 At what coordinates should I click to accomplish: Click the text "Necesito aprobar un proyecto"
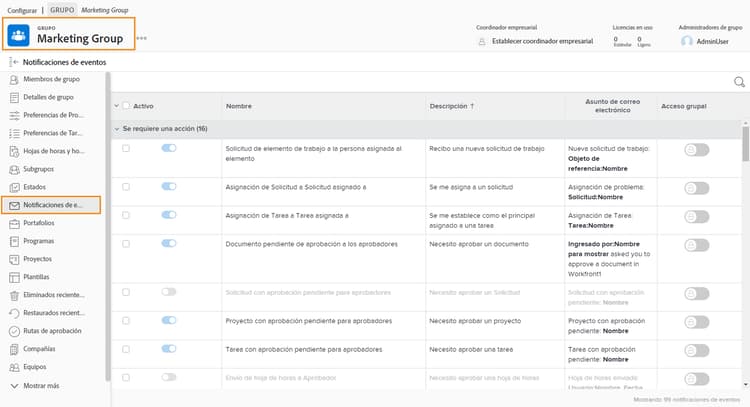click(x=475, y=321)
